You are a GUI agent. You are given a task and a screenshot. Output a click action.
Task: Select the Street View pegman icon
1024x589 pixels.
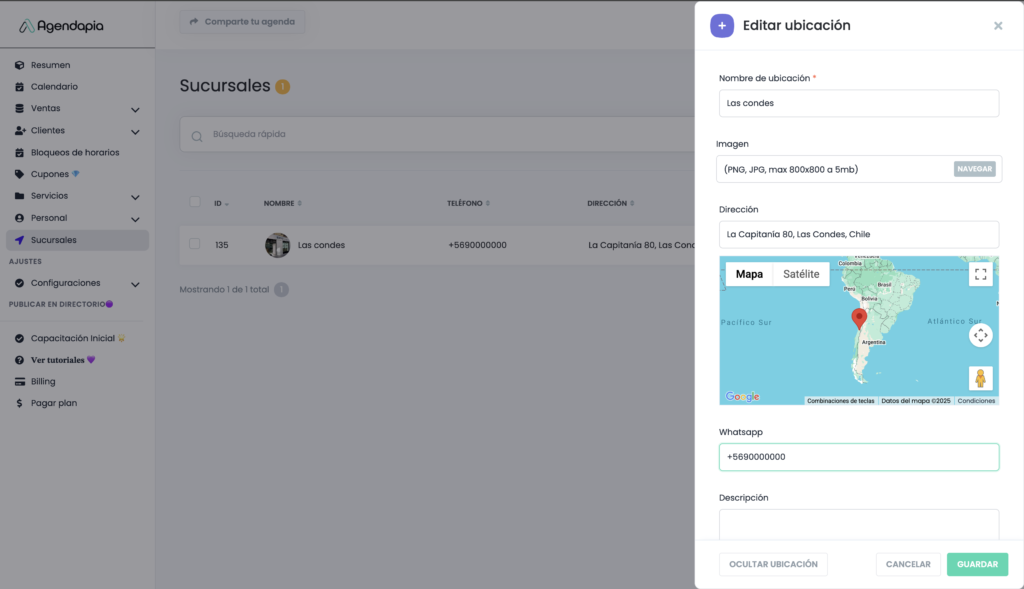click(x=980, y=378)
